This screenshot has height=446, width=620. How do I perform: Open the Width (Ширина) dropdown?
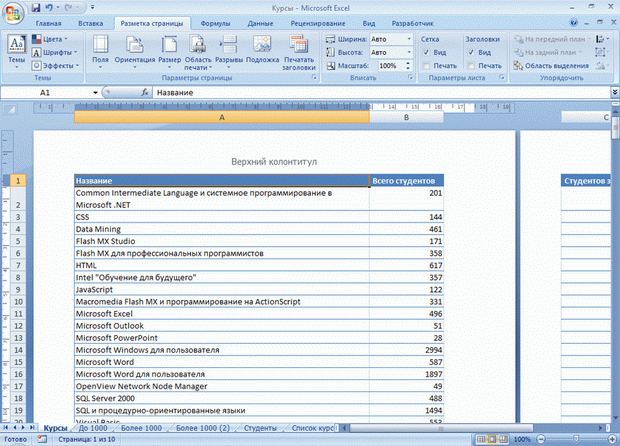click(409, 39)
